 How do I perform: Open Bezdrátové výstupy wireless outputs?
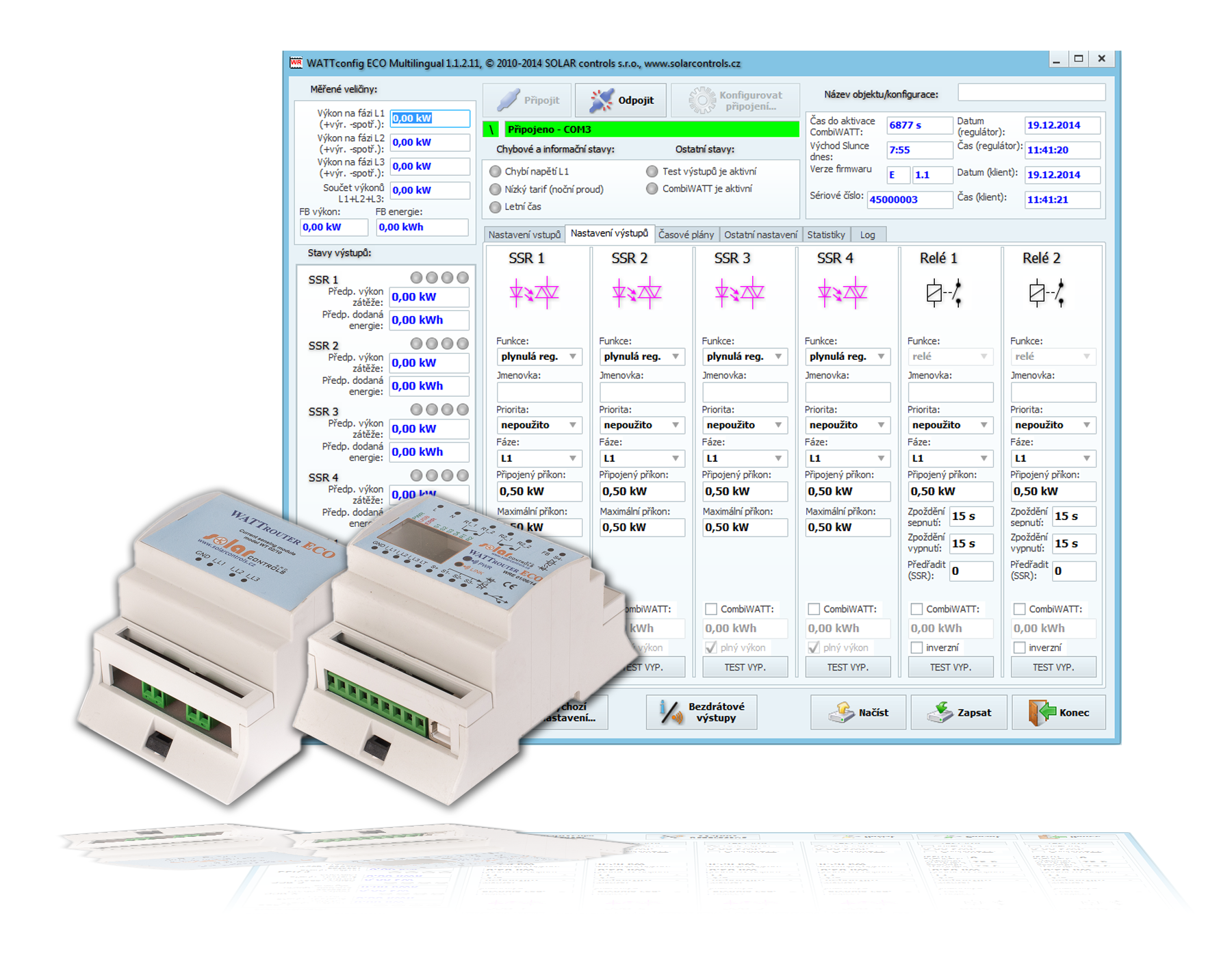(x=702, y=712)
